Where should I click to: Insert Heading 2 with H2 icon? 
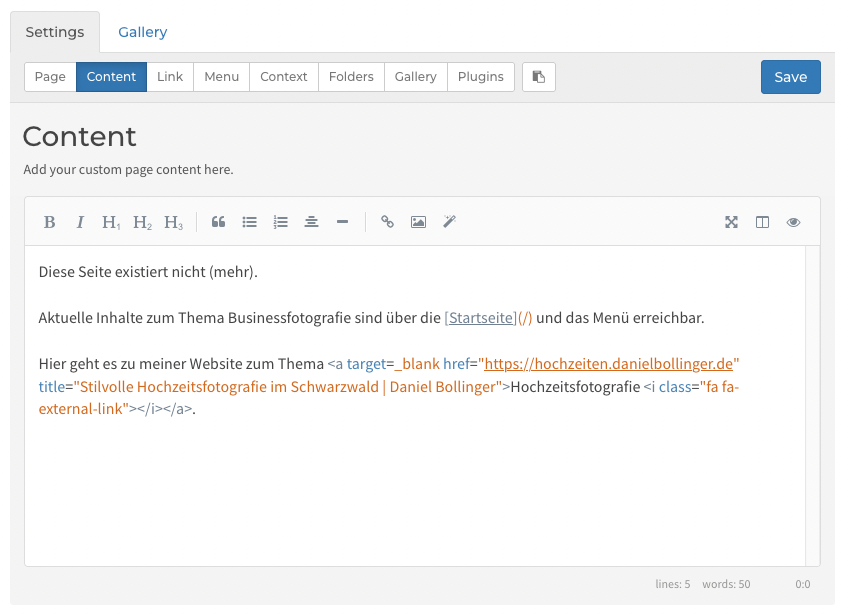(142, 222)
